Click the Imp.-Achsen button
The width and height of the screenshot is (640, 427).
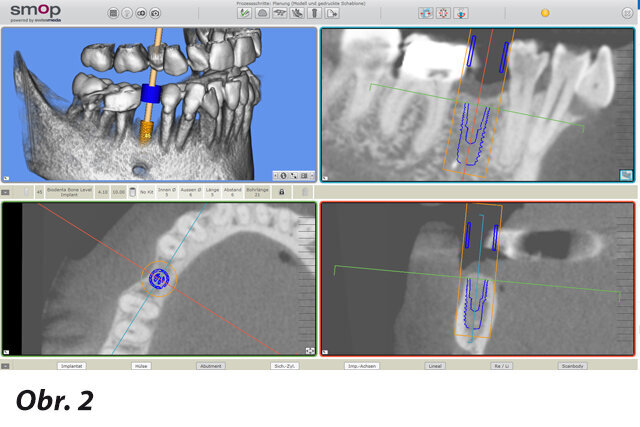point(362,366)
